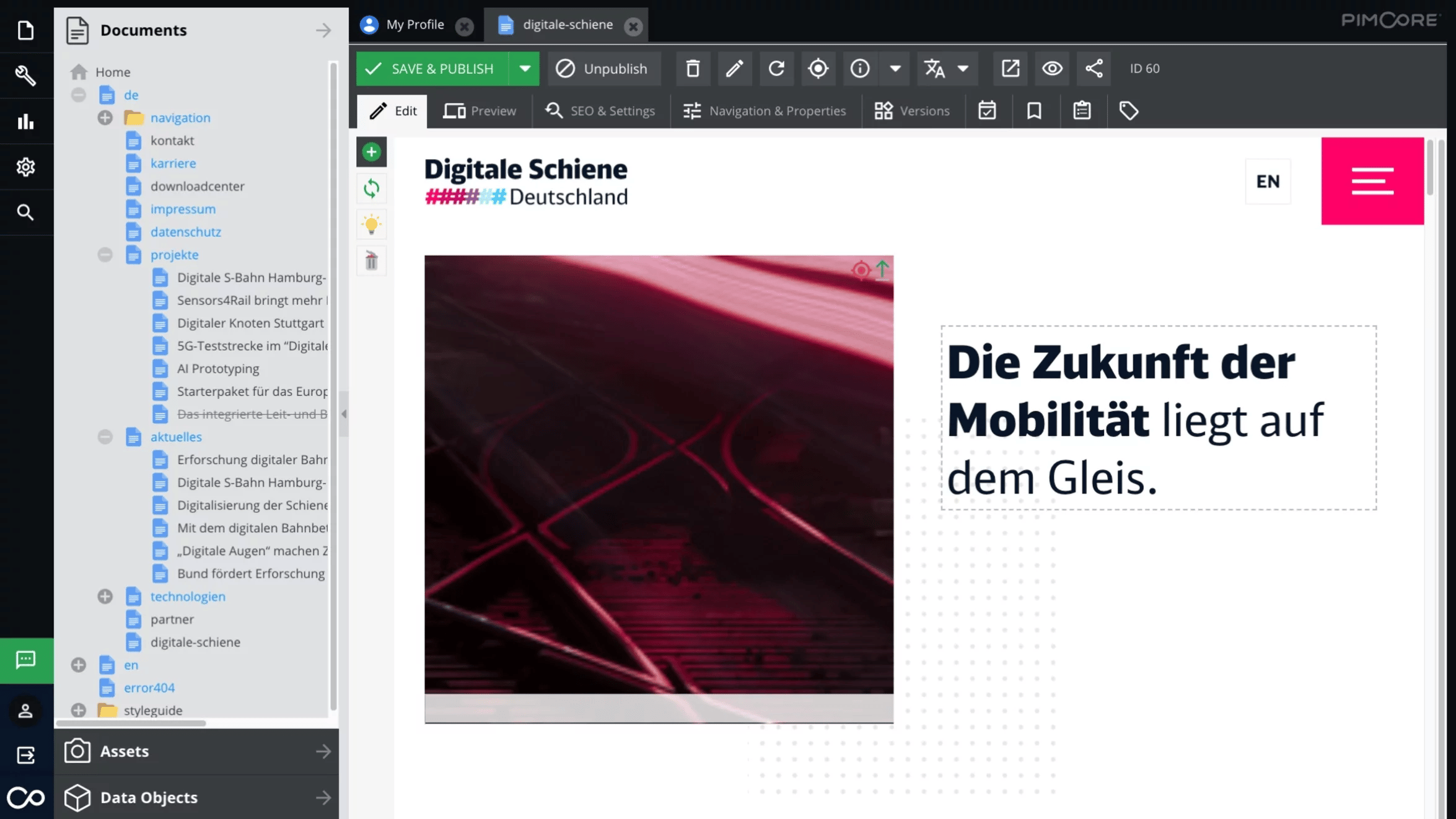
Task: Reload the document
Action: pyautogui.click(x=776, y=69)
